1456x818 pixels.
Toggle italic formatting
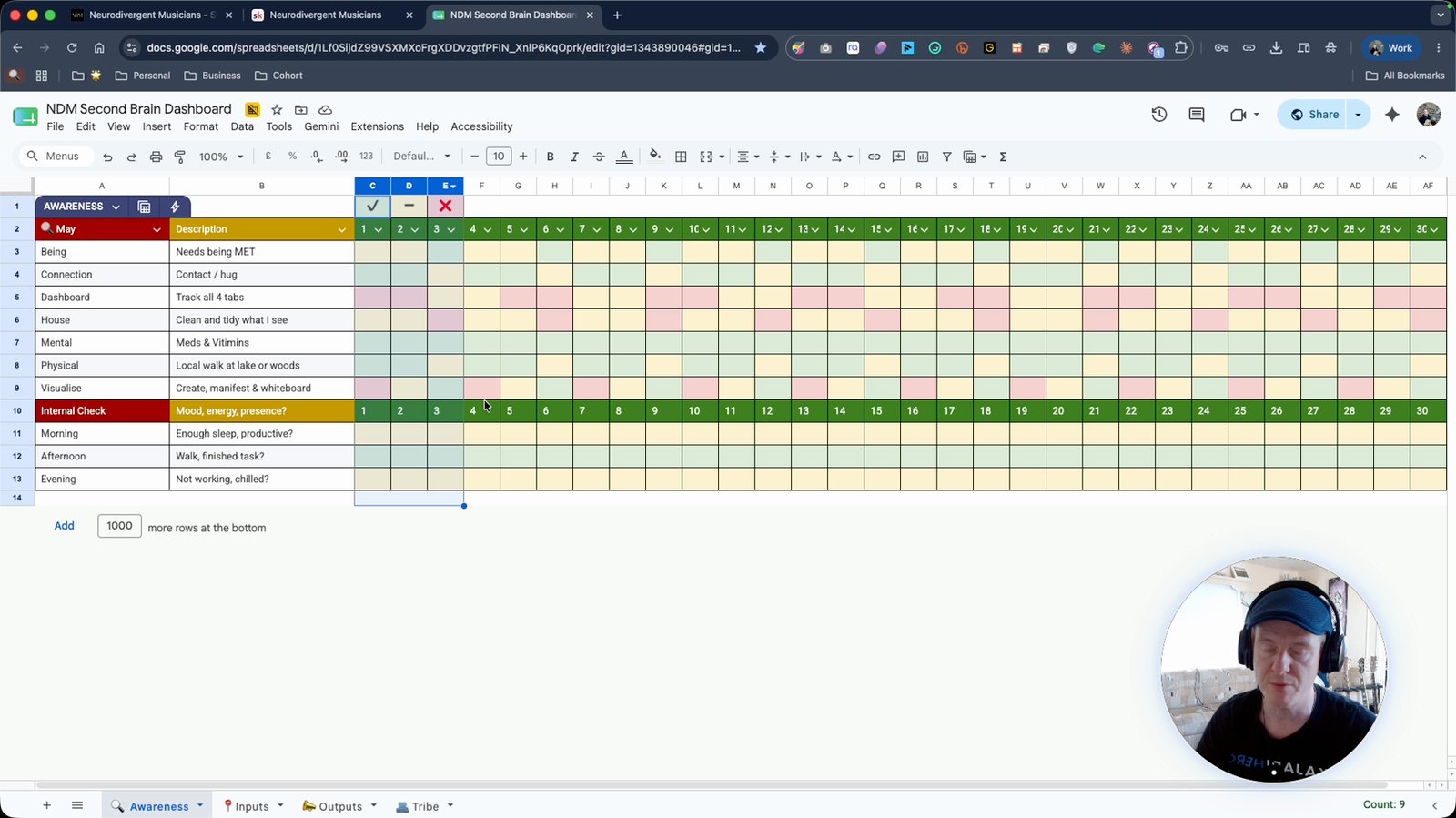pyautogui.click(x=574, y=157)
